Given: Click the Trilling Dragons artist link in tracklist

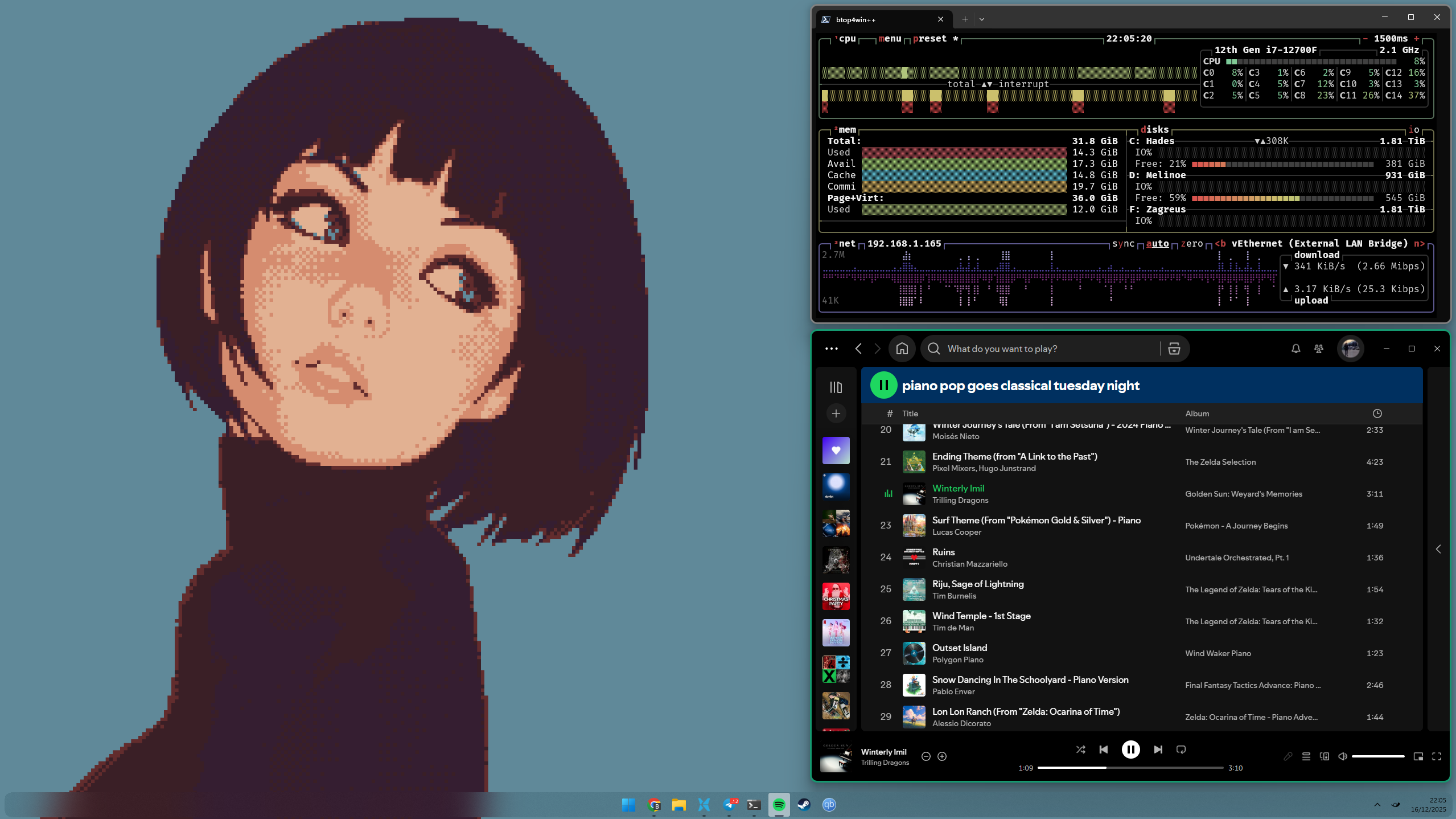Looking at the screenshot, I should [x=960, y=500].
